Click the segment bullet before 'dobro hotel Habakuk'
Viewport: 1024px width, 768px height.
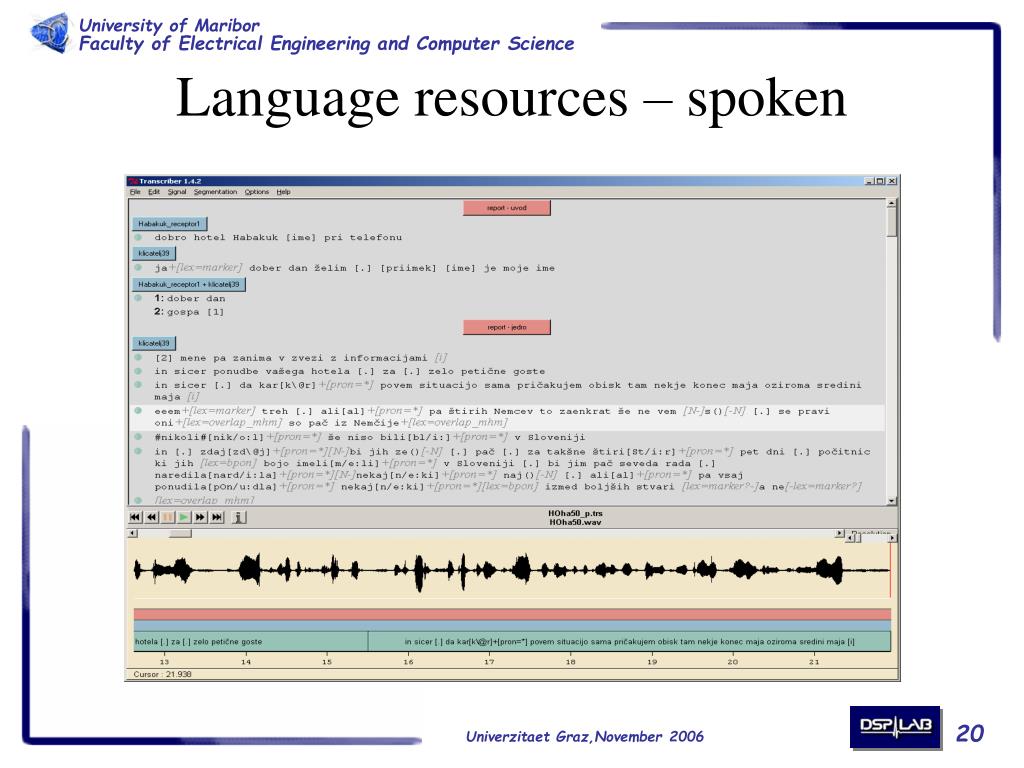point(138,237)
